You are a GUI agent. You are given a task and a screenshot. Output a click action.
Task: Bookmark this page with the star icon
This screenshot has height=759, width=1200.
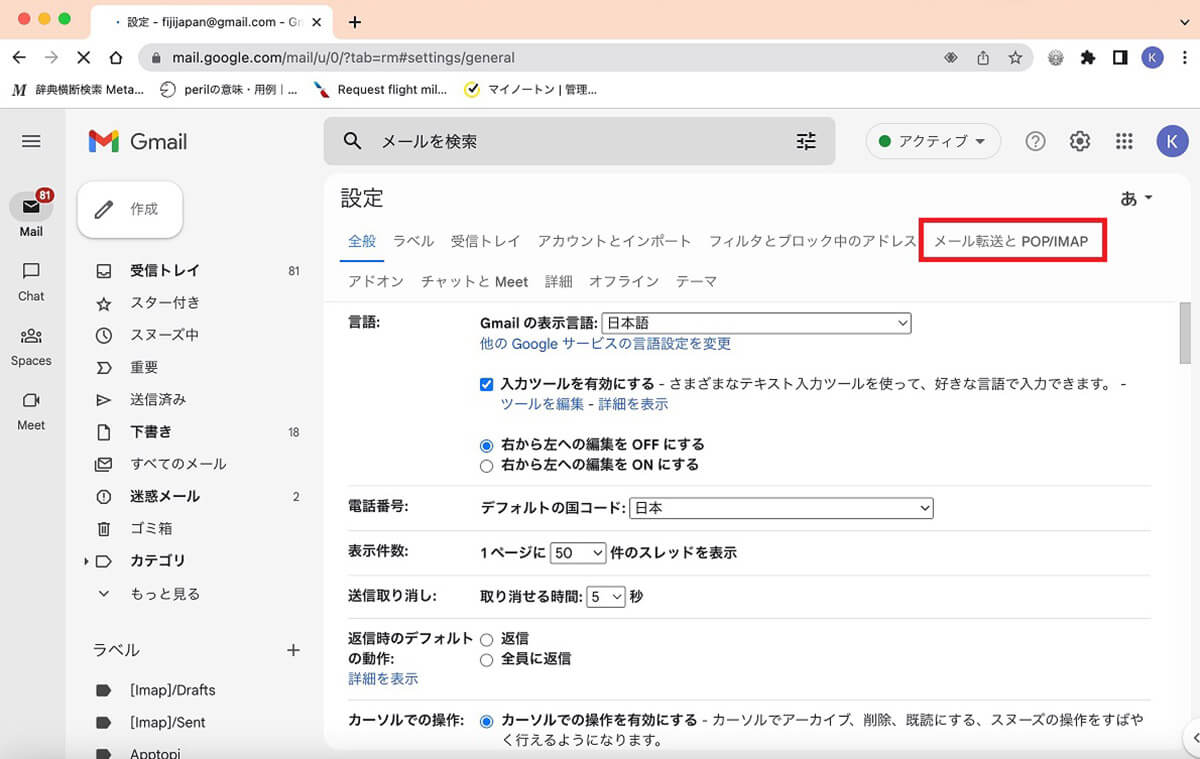pyautogui.click(x=1015, y=58)
